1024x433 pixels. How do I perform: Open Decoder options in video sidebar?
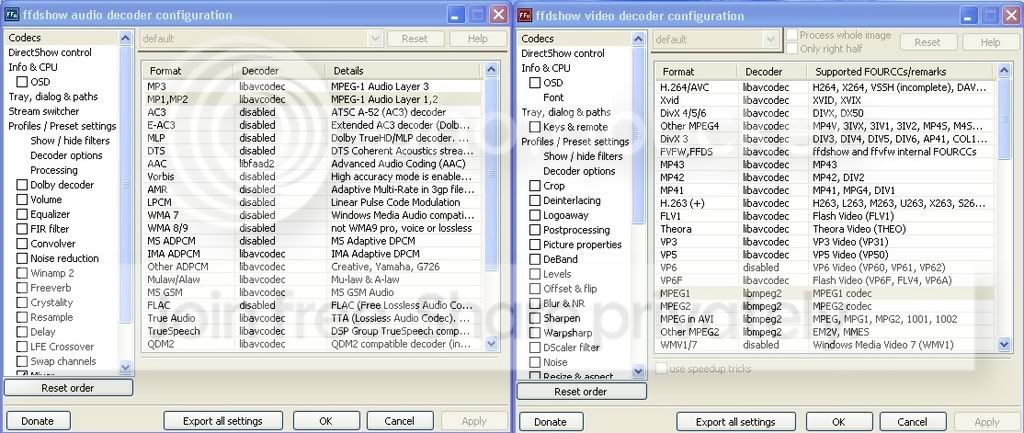pos(579,171)
